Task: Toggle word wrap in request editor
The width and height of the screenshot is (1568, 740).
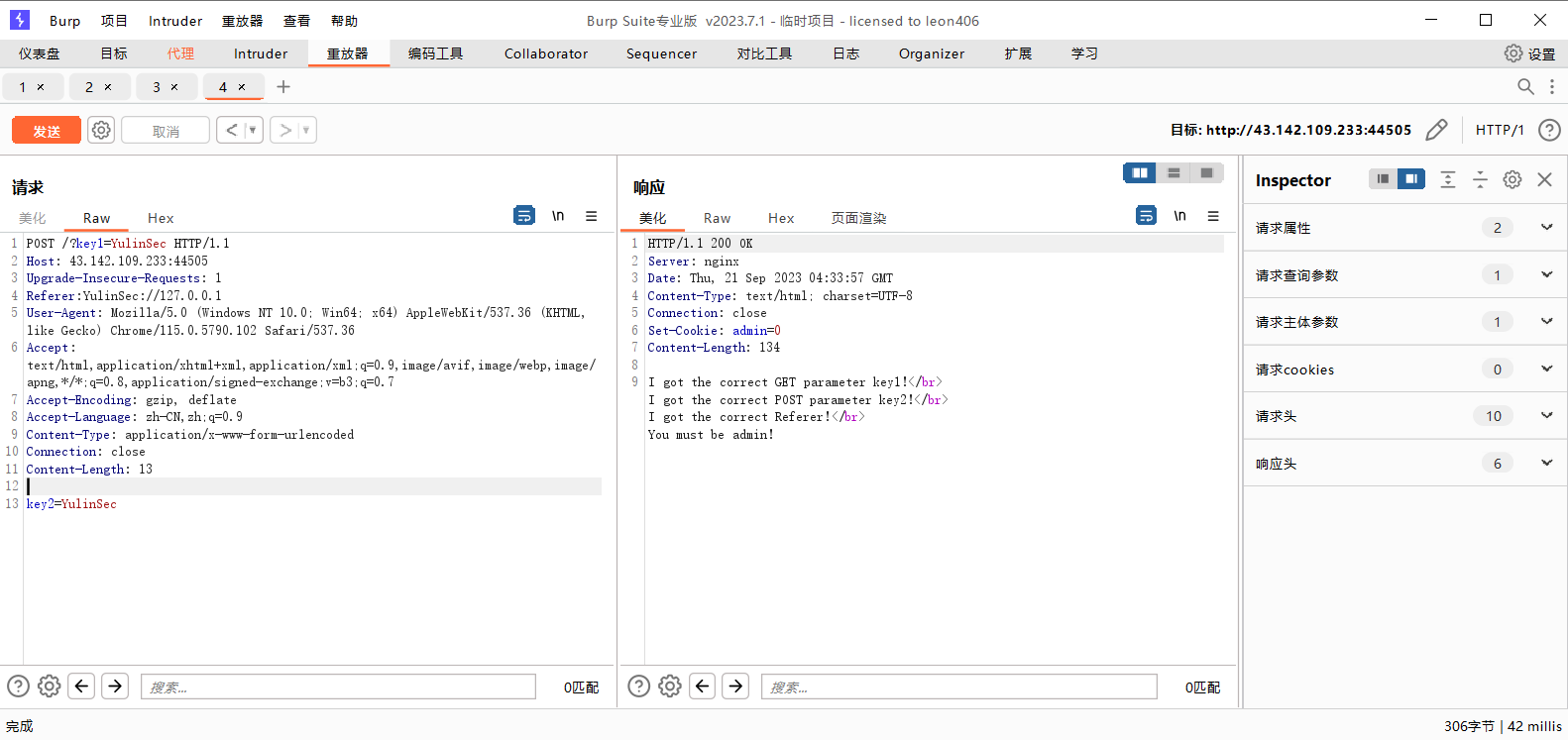Action: (524, 215)
